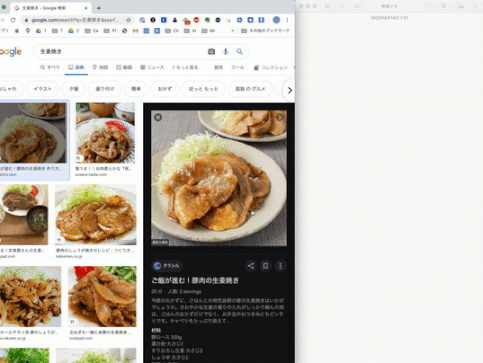Select the 画像 images tab
Viewport: 483px width, 363px height.
point(76,67)
